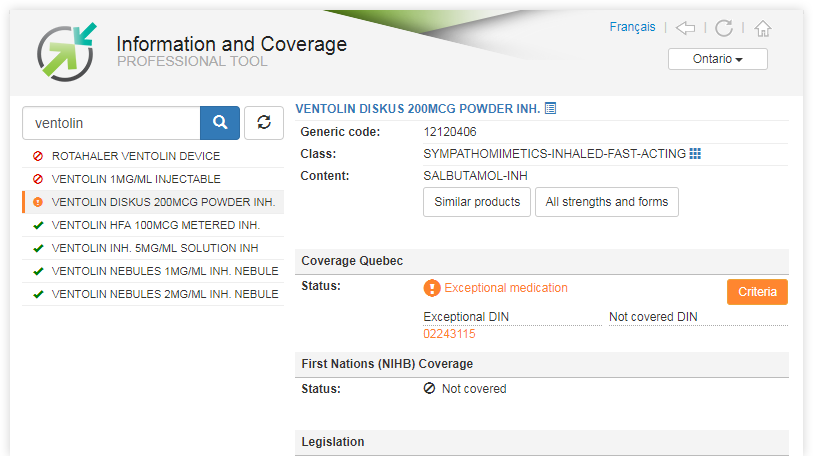This screenshot has width=813, height=456.
Task: Click the Exceptional DIN column label
Action: point(466,316)
